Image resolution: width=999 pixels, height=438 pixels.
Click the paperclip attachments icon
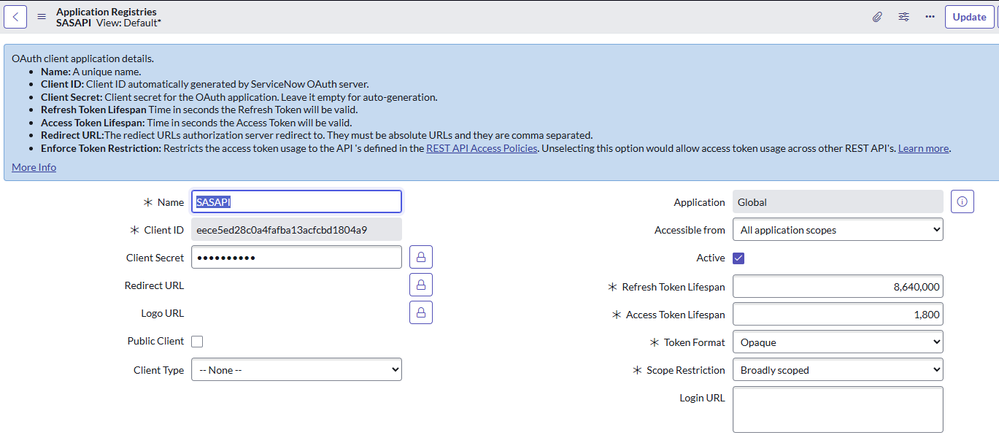tap(877, 17)
